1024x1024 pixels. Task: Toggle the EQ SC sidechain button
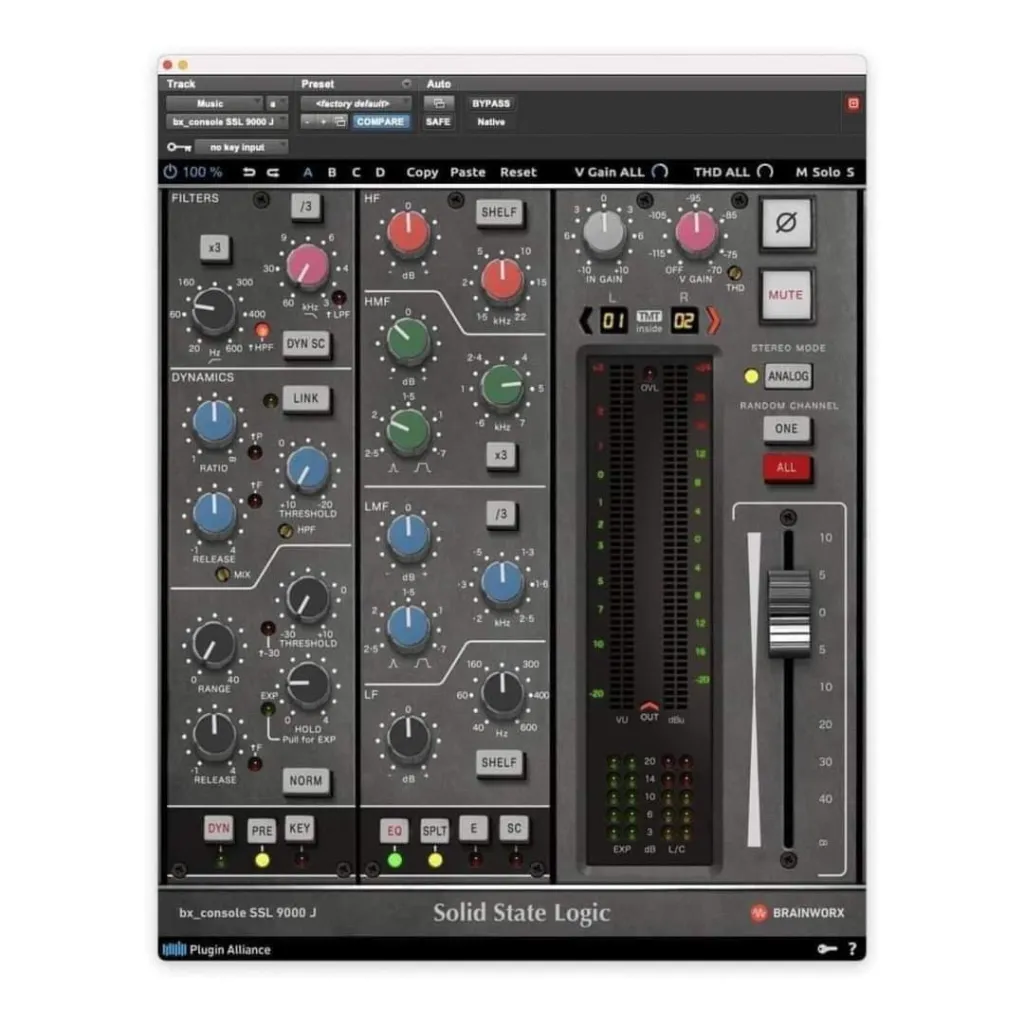click(x=515, y=829)
